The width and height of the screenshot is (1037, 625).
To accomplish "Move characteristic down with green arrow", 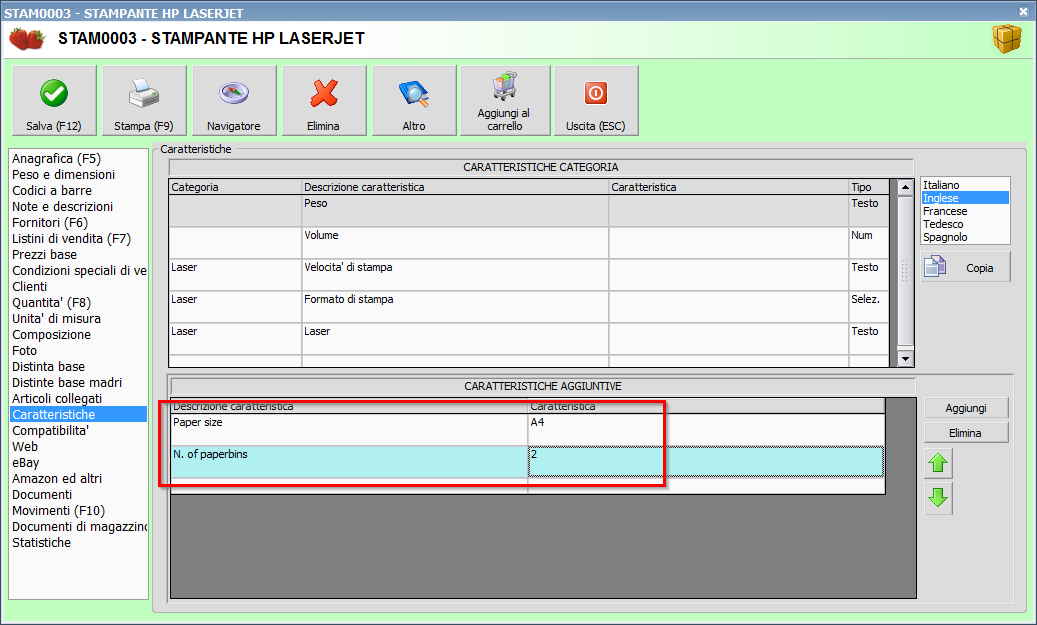I will click(938, 498).
